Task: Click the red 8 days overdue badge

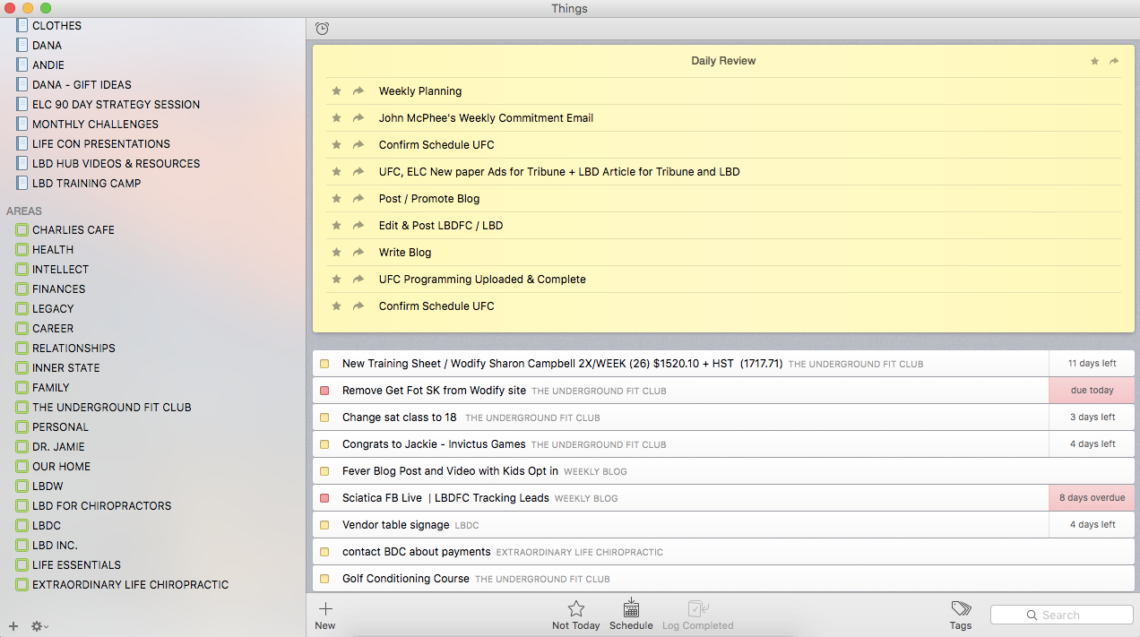Action: click(x=1091, y=498)
